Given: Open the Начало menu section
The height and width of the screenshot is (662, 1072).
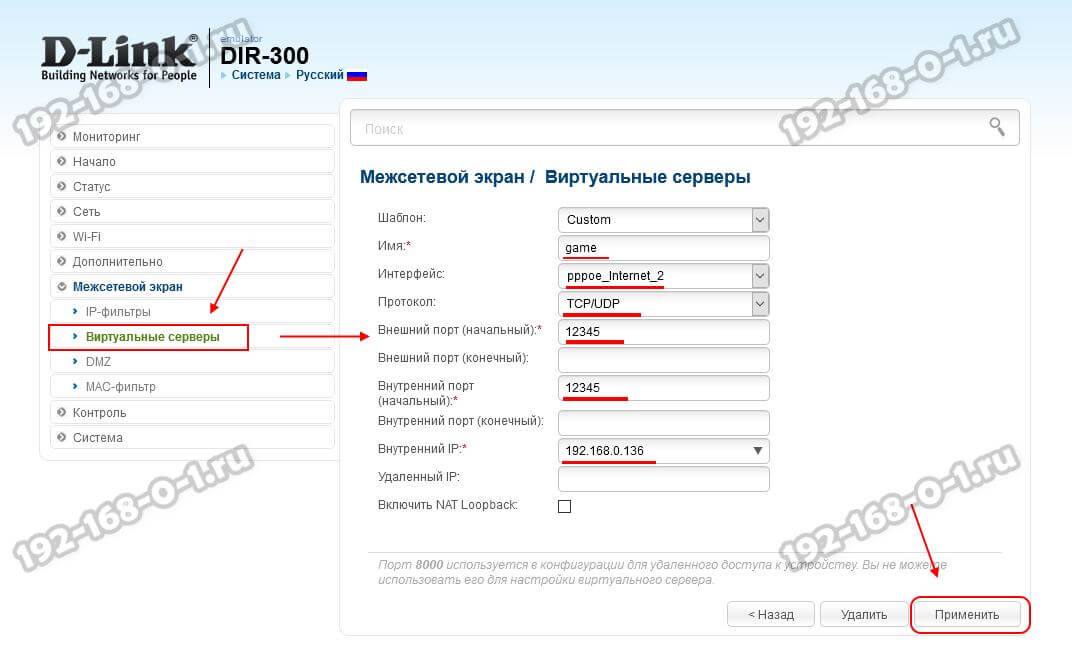Looking at the screenshot, I should coord(192,161).
